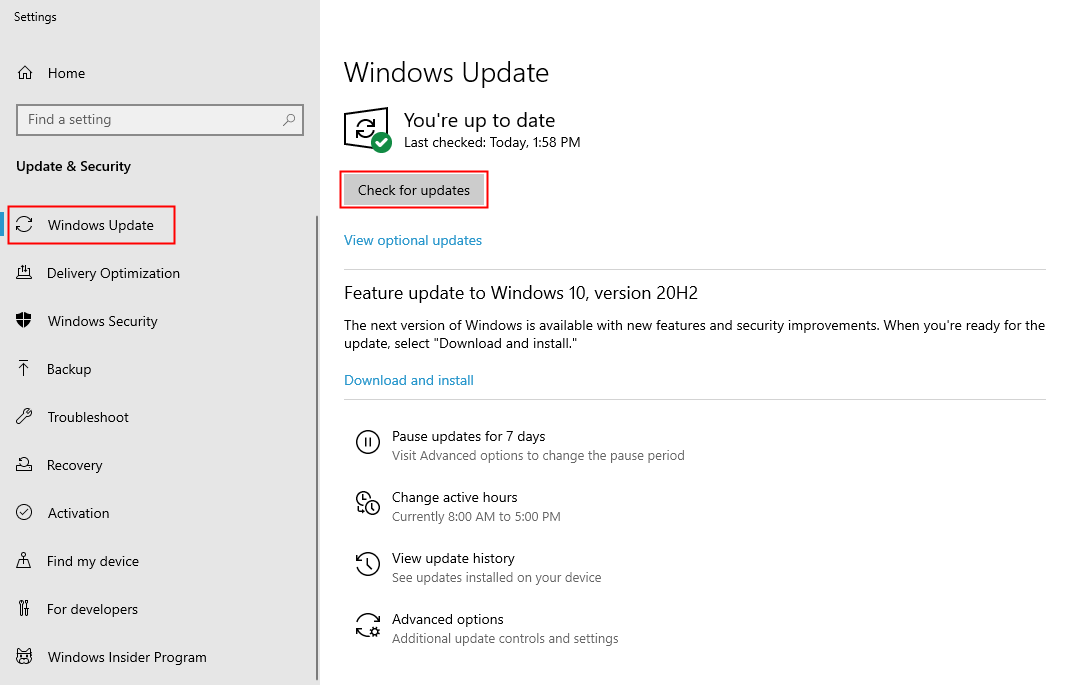Click the For developers tools icon
The height and width of the screenshot is (685, 1086).
coord(24,608)
